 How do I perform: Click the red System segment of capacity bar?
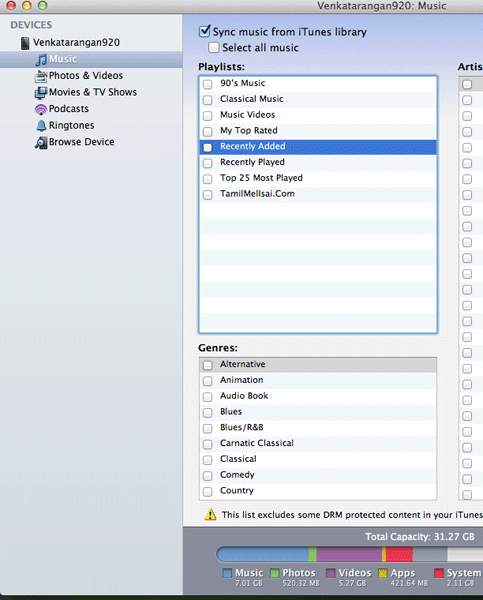pos(399,554)
